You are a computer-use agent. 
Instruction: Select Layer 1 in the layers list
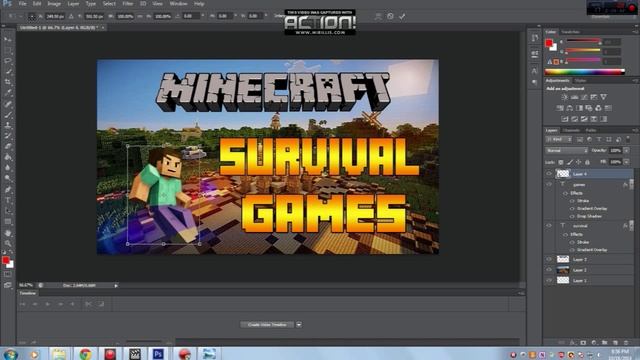[x=589, y=280]
